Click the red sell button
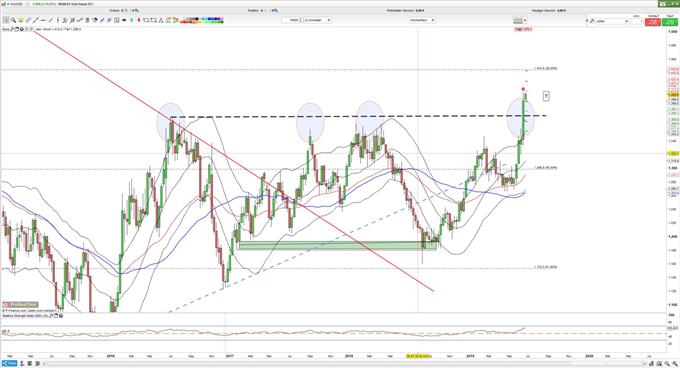Image resolution: width=680 pixels, height=368 pixels. [653, 21]
